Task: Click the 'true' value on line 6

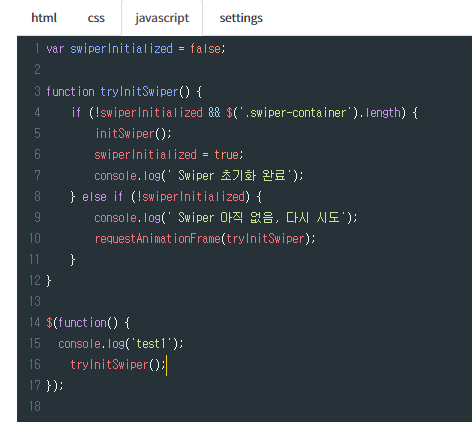Action: (x=226, y=155)
